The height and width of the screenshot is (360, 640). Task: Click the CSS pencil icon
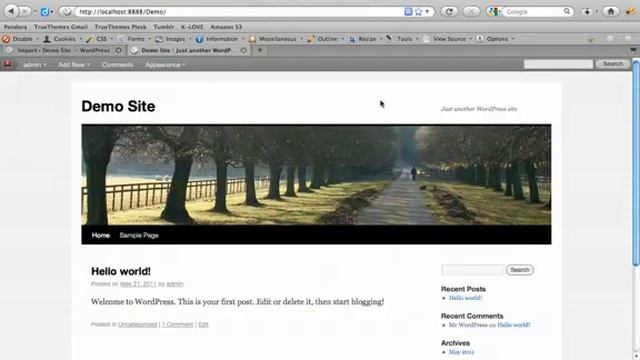tap(89, 39)
